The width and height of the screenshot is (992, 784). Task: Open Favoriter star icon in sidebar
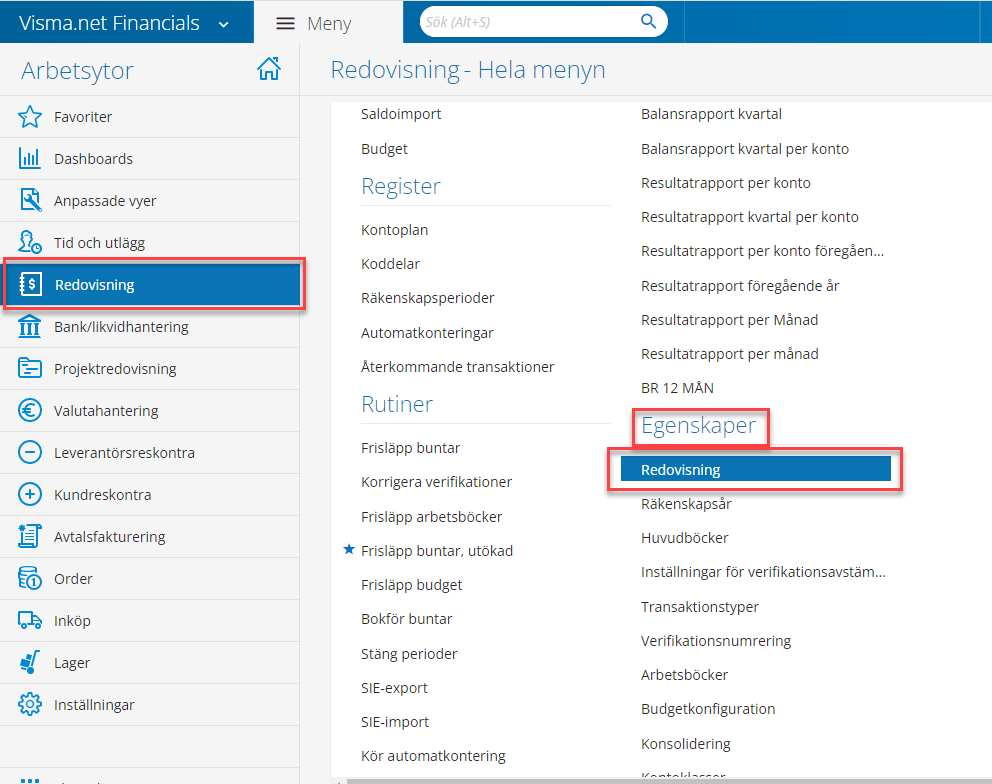pos(30,117)
